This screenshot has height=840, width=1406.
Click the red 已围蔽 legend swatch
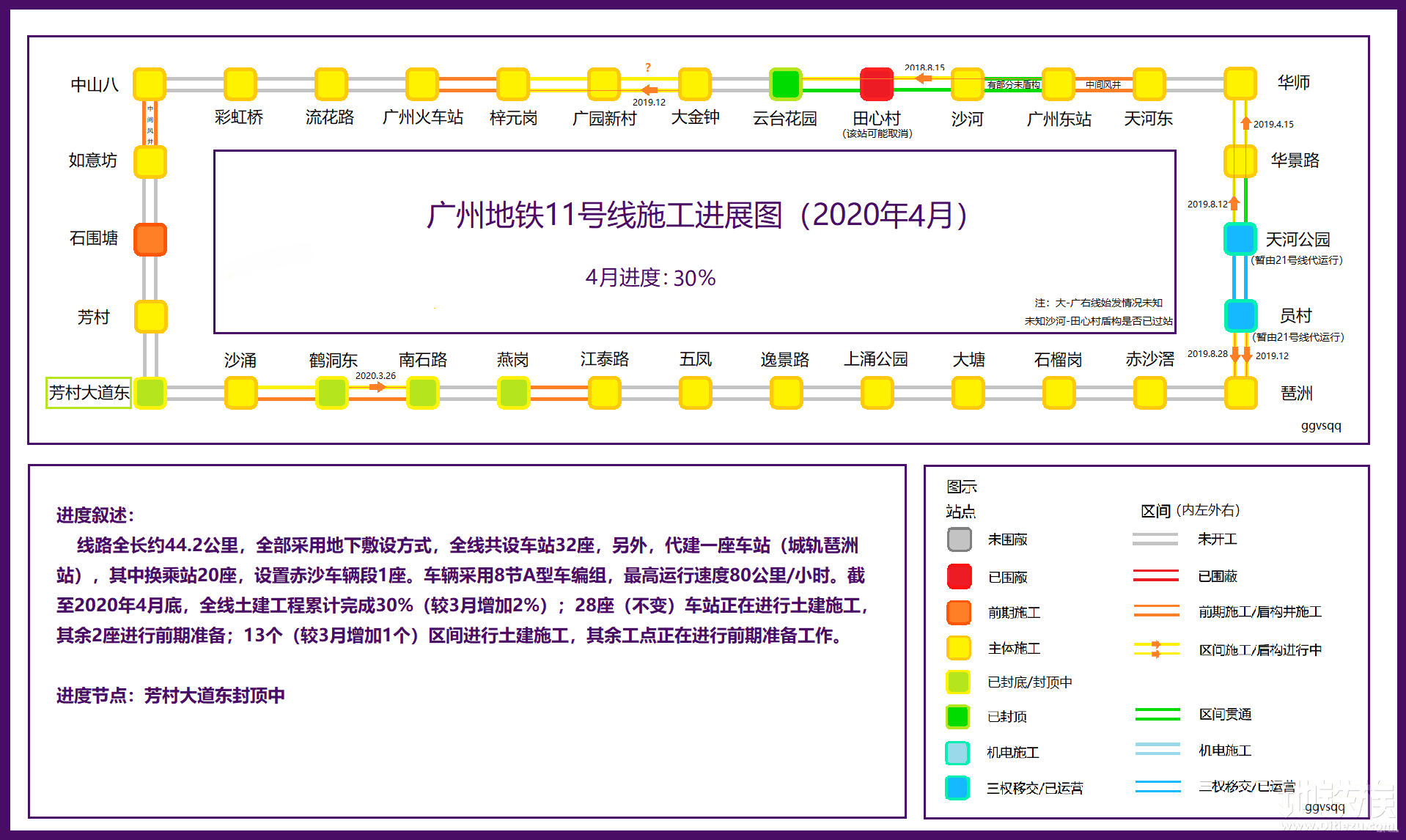point(959,576)
